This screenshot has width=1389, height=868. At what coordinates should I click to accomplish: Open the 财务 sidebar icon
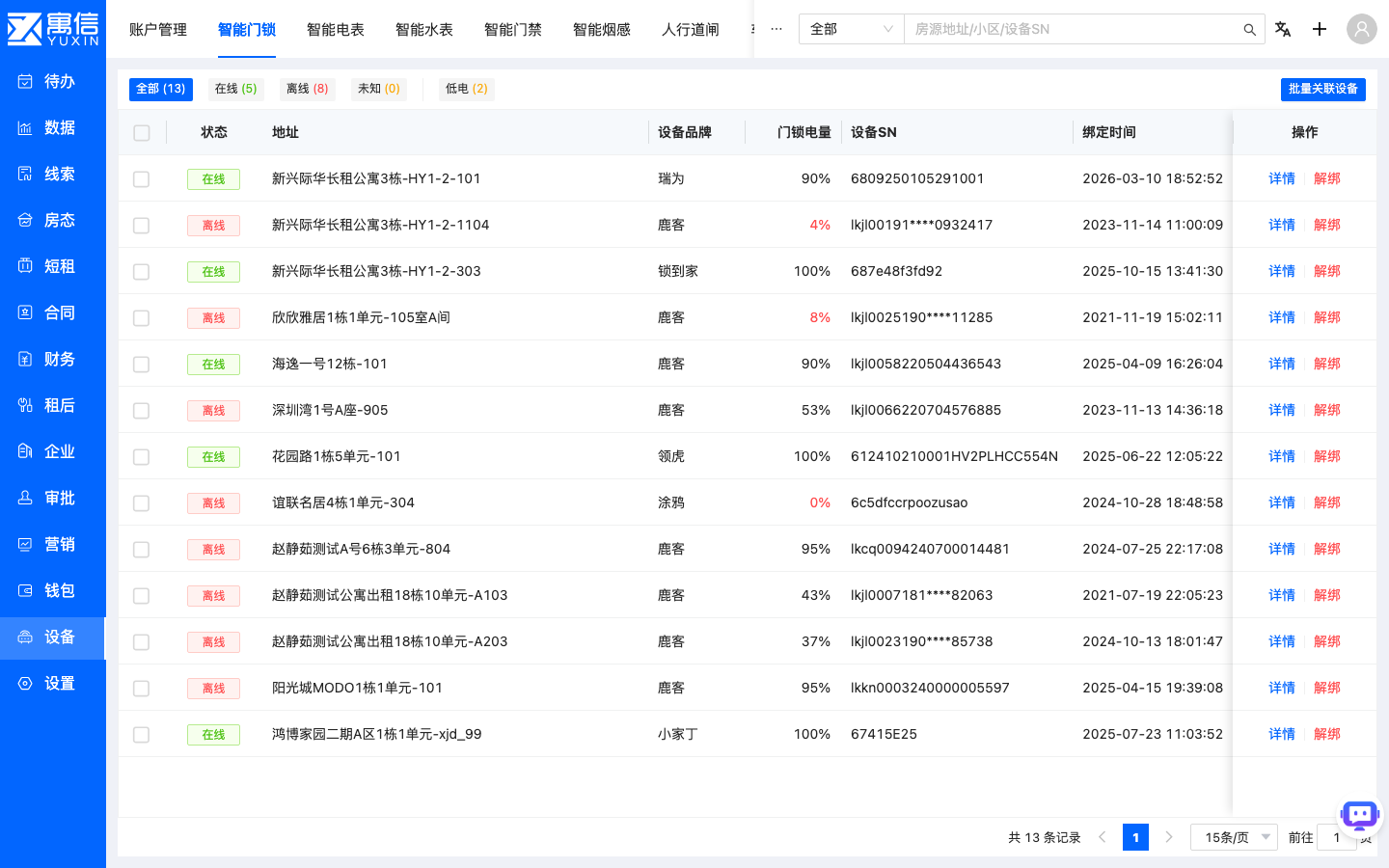point(25,359)
